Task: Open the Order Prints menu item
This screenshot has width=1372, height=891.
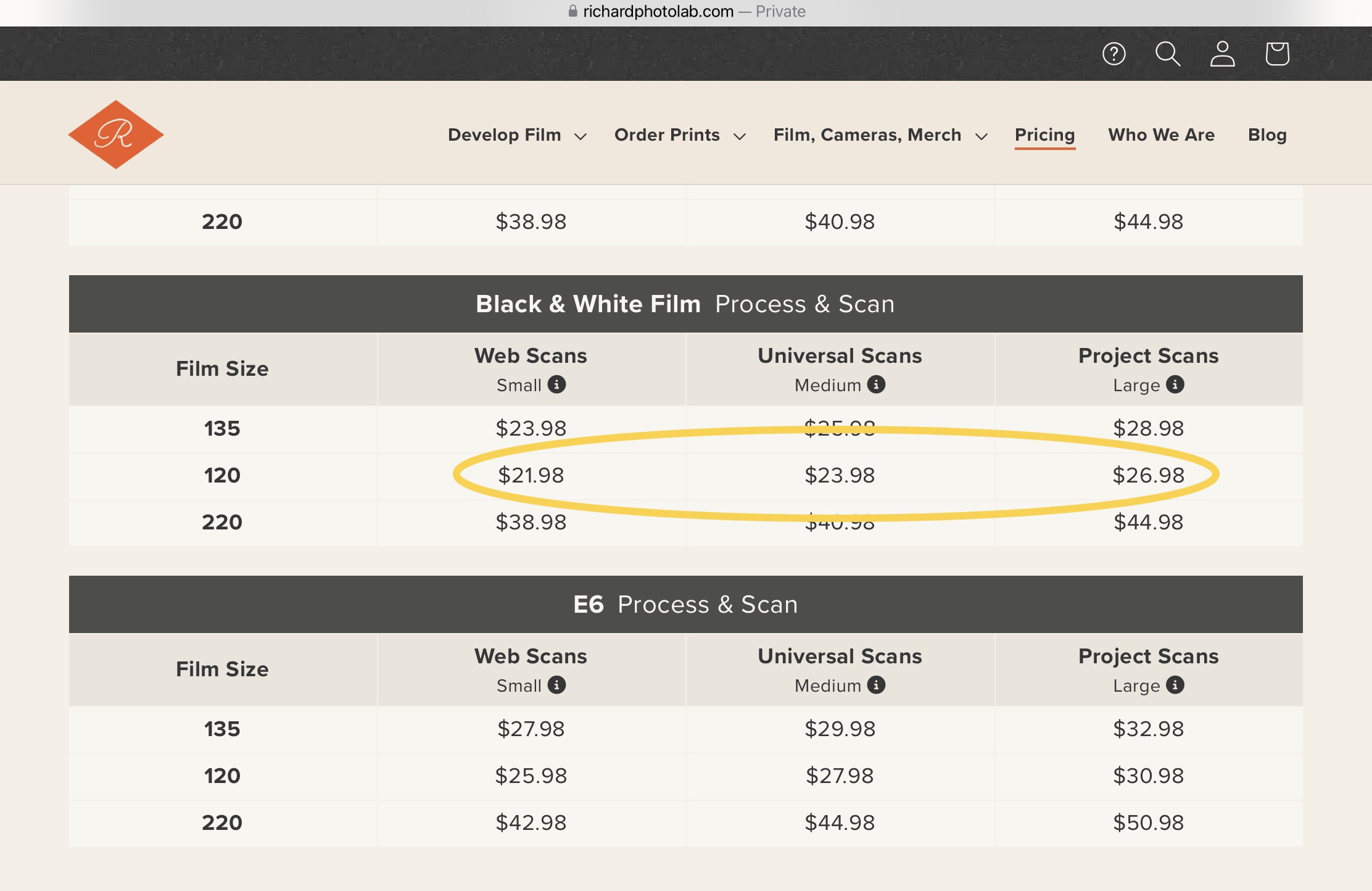Action: 667,135
